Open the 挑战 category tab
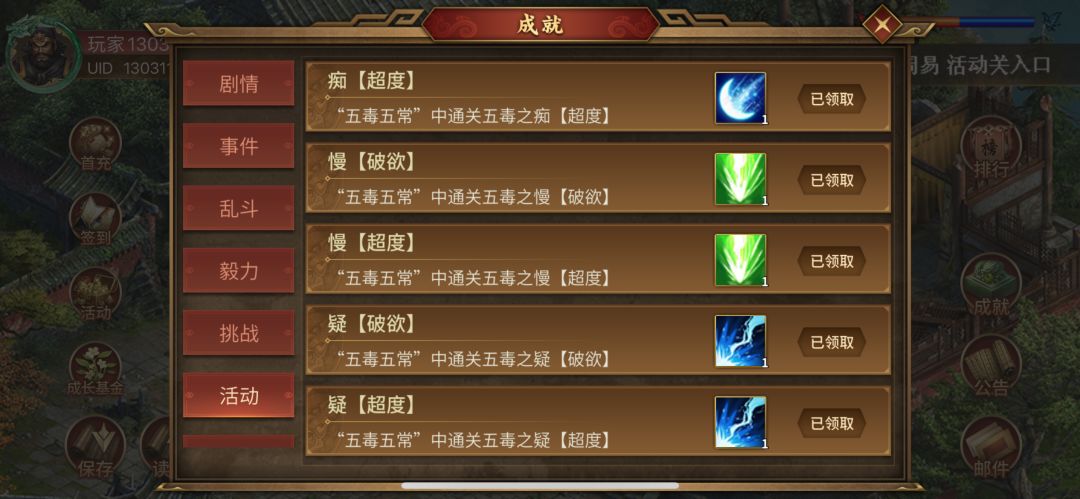This screenshot has width=1080, height=499. 238,333
